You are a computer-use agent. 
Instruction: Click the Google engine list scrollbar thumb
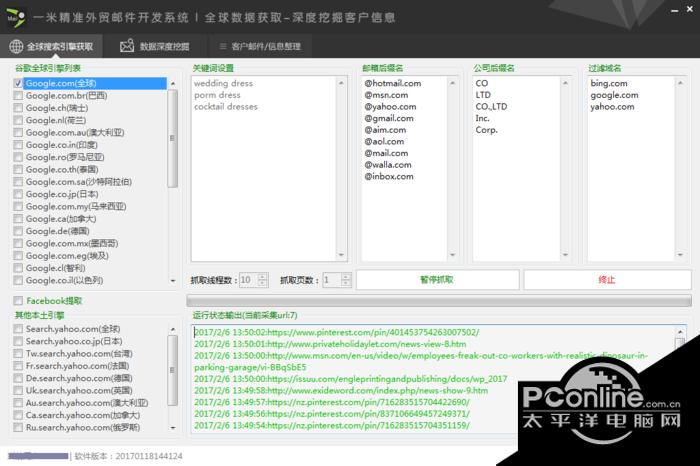pyautogui.click(x=173, y=138)
